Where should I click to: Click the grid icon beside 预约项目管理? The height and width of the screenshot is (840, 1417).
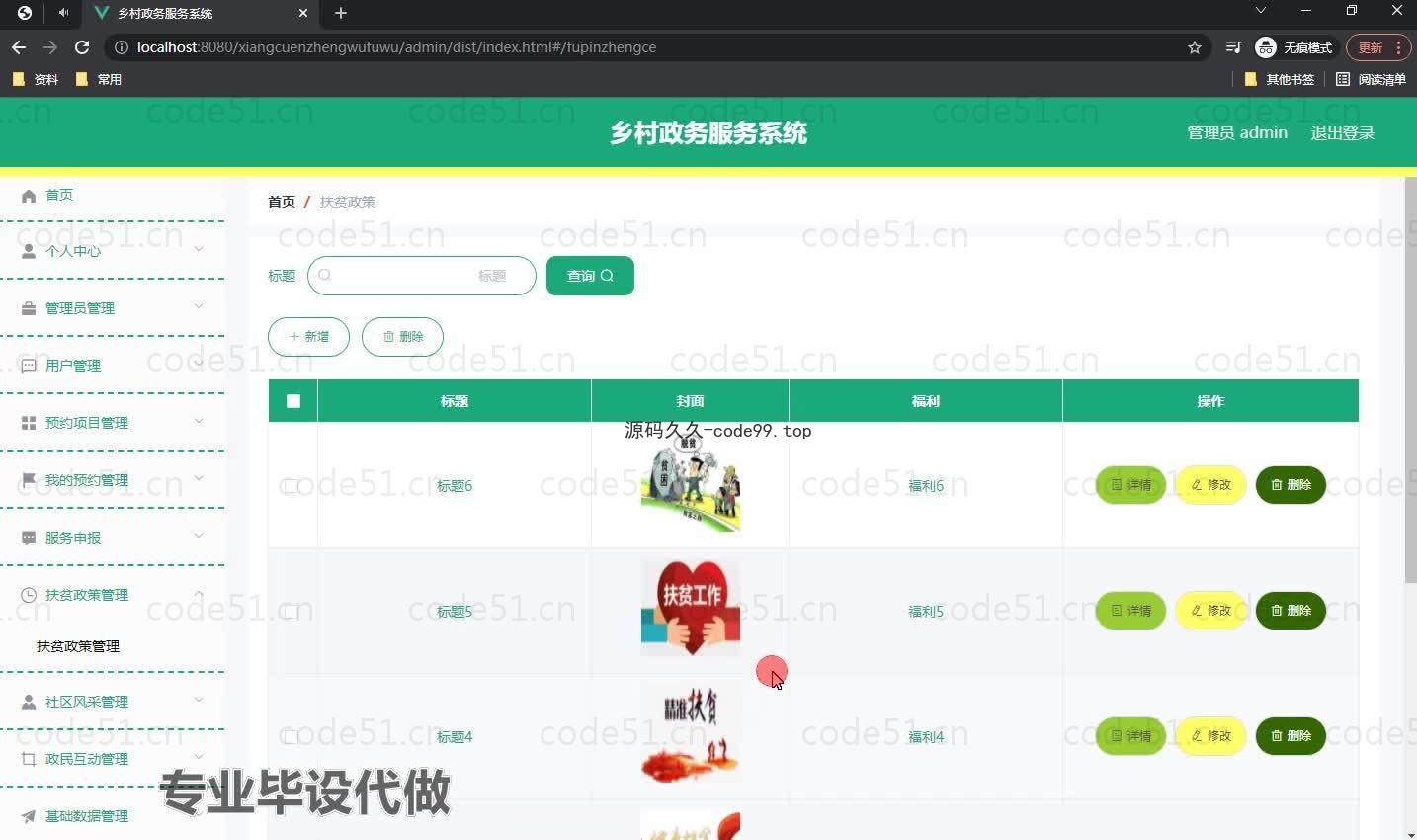(x=29, y=423)
